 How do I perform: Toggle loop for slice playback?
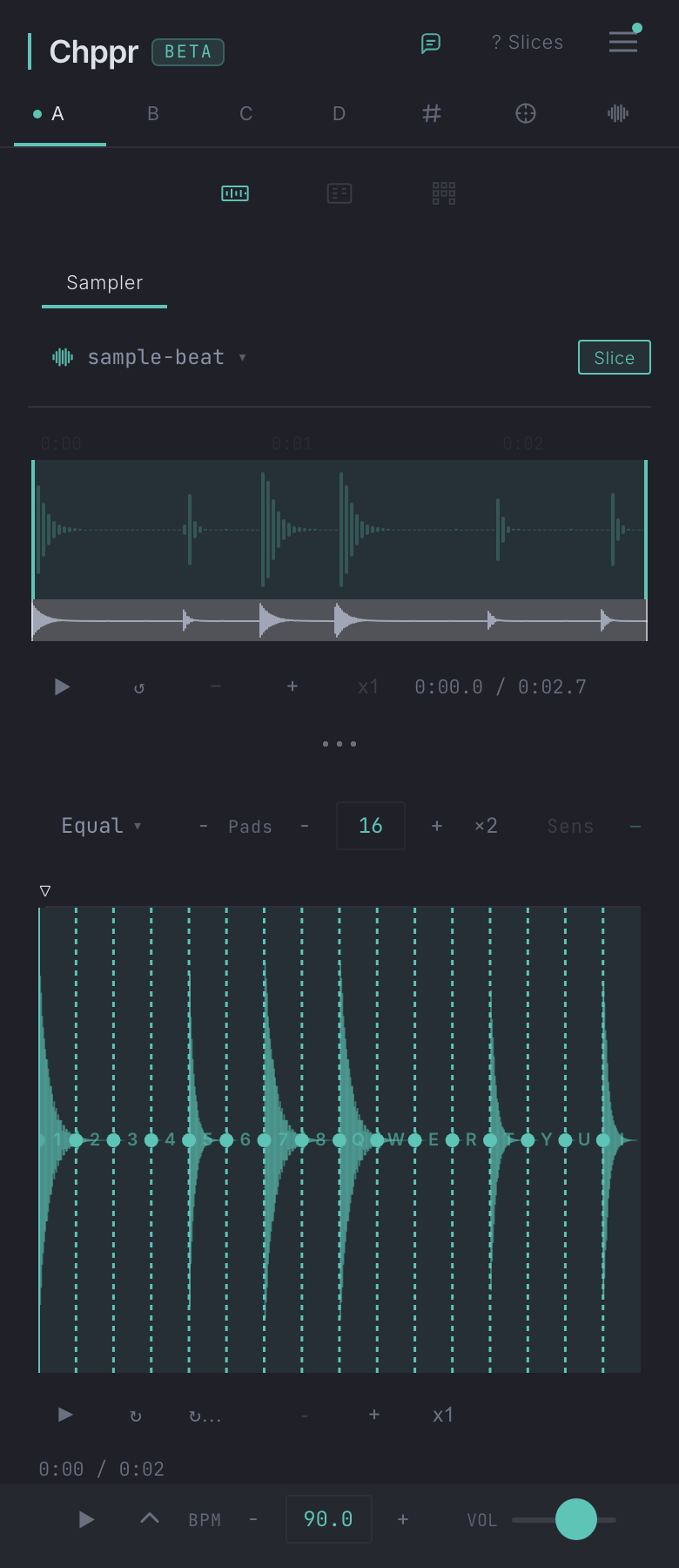coord(136,1416)
